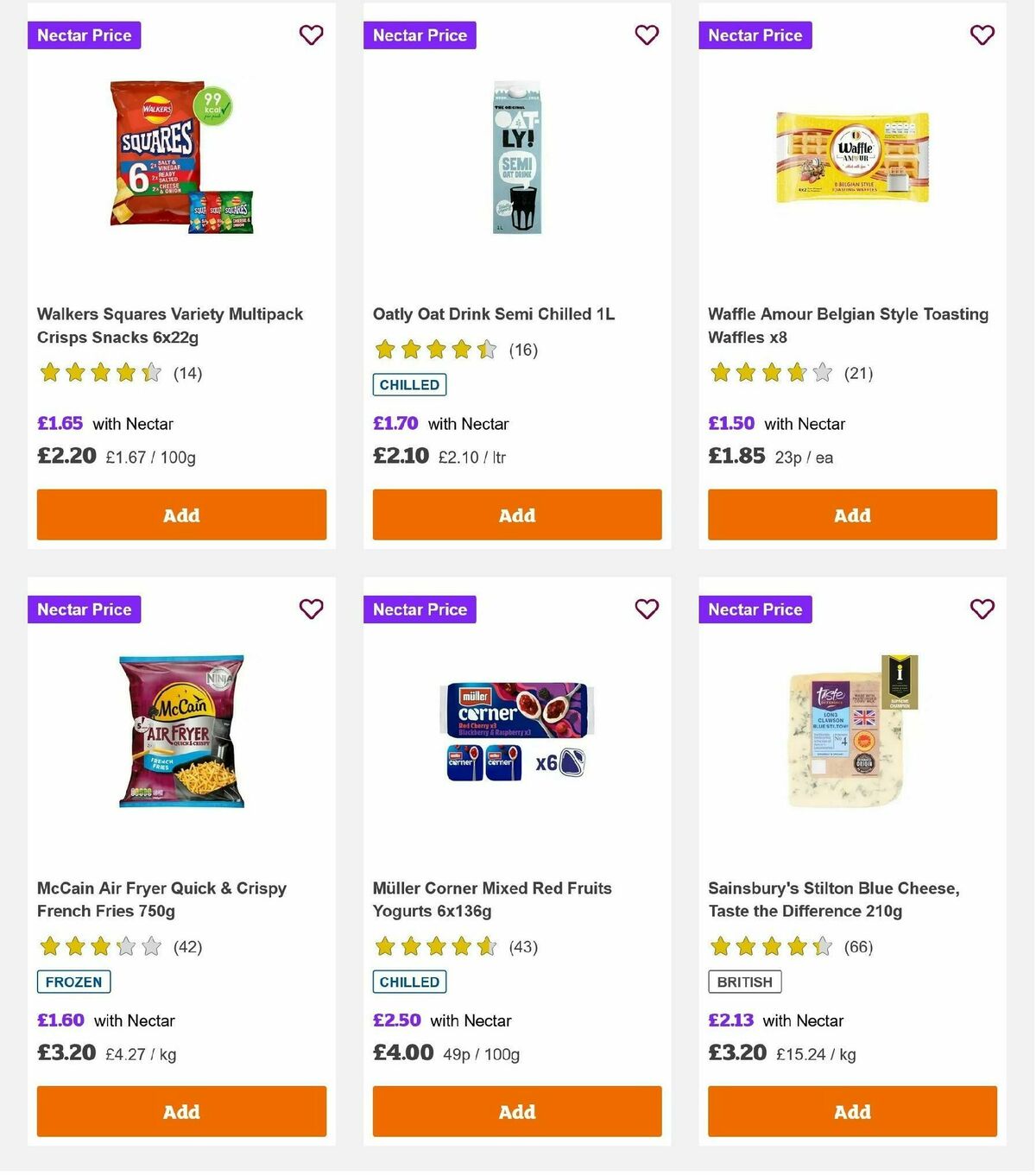Click the review count link on Stilton cheese
1036x1175 pixels.
pos(858,946)
